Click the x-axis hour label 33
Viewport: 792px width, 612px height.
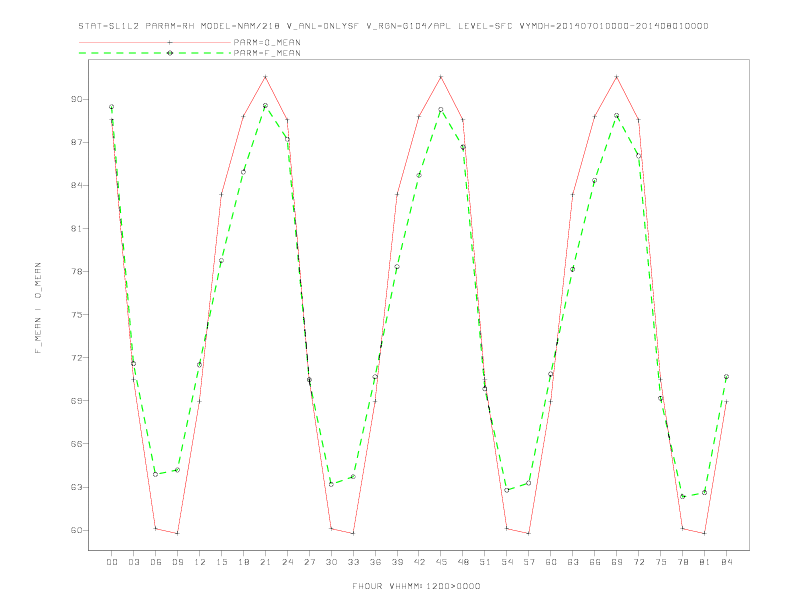[x=353, y=562]
